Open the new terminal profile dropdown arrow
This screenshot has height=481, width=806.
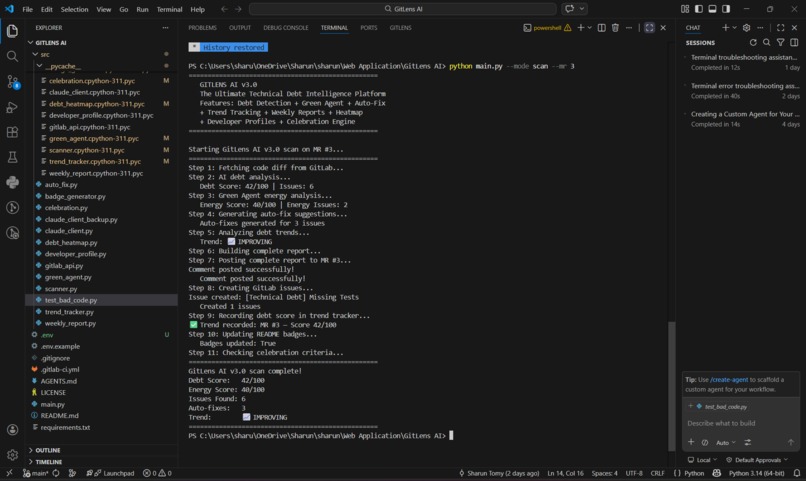click(590, 28)
